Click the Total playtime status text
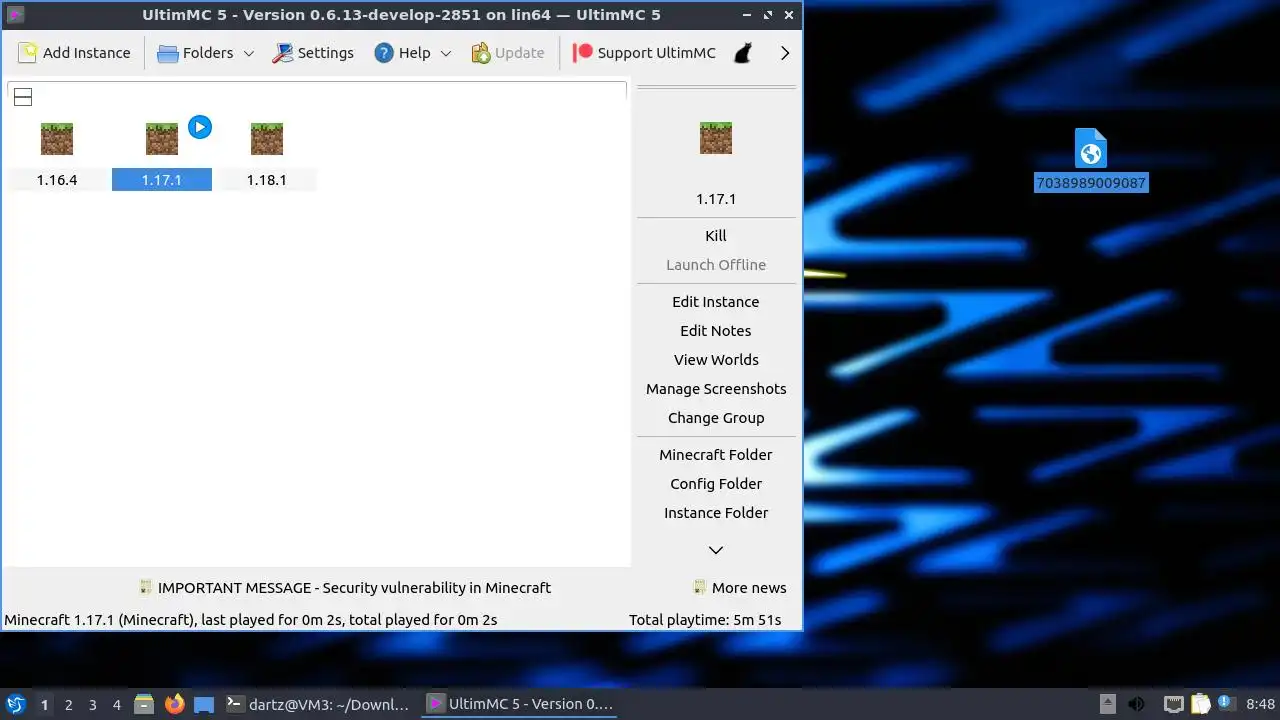 pyautogui.click(x=705, y=620)
